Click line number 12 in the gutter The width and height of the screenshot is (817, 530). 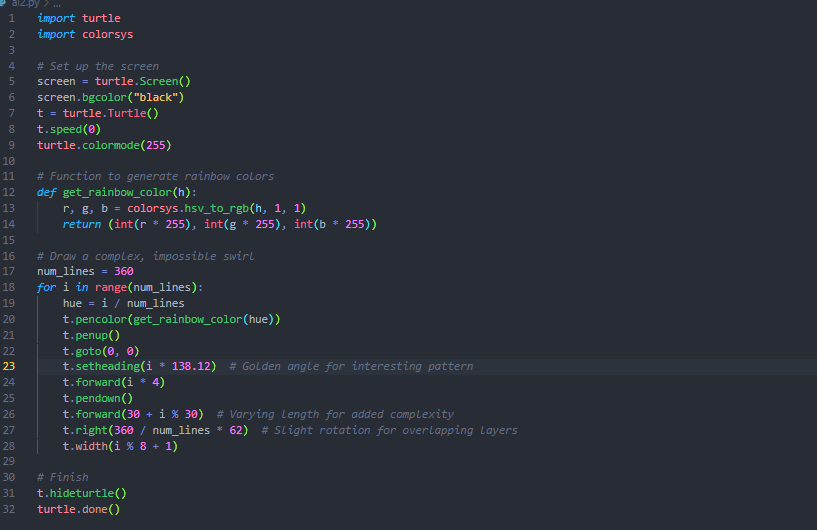point(9,192)
